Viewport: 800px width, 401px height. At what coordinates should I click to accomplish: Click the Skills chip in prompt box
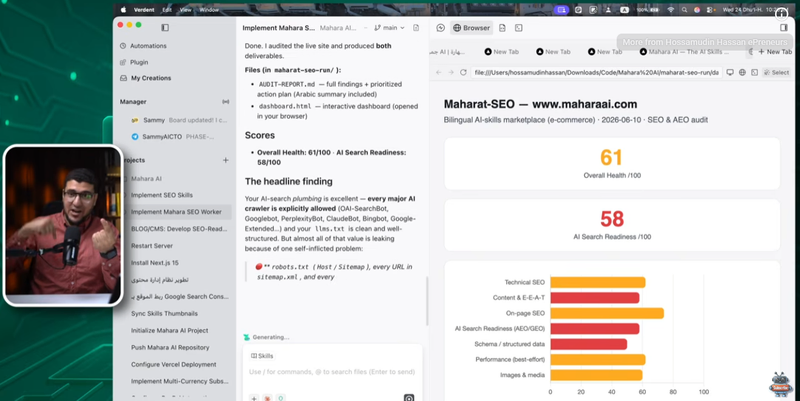click(x=262, y=356)
